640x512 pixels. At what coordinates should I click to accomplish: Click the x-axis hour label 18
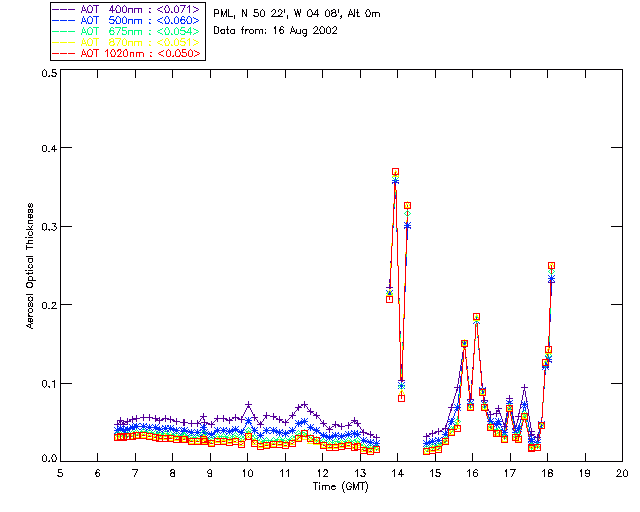547,473
